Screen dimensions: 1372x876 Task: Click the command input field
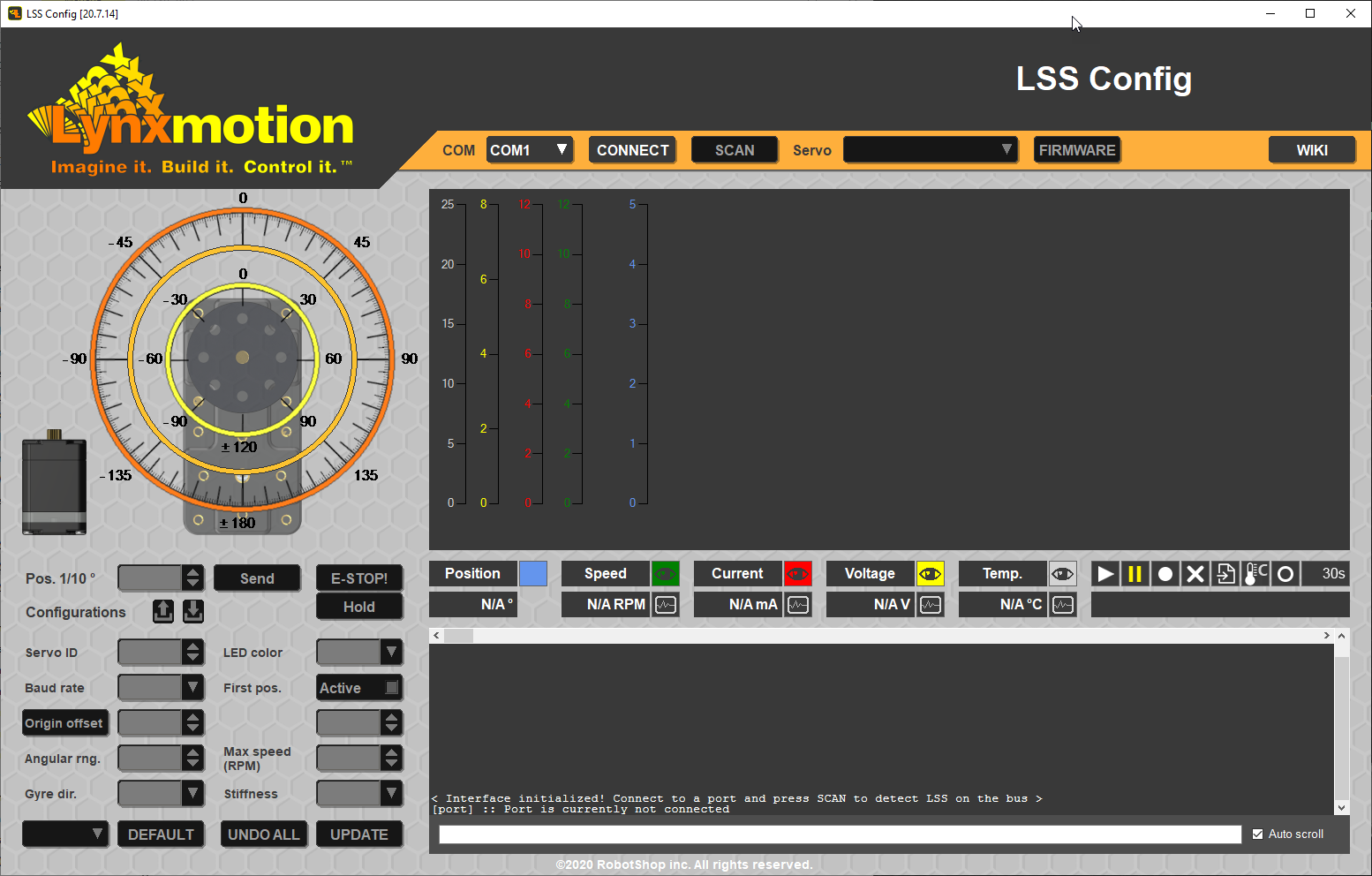(840, 834)
